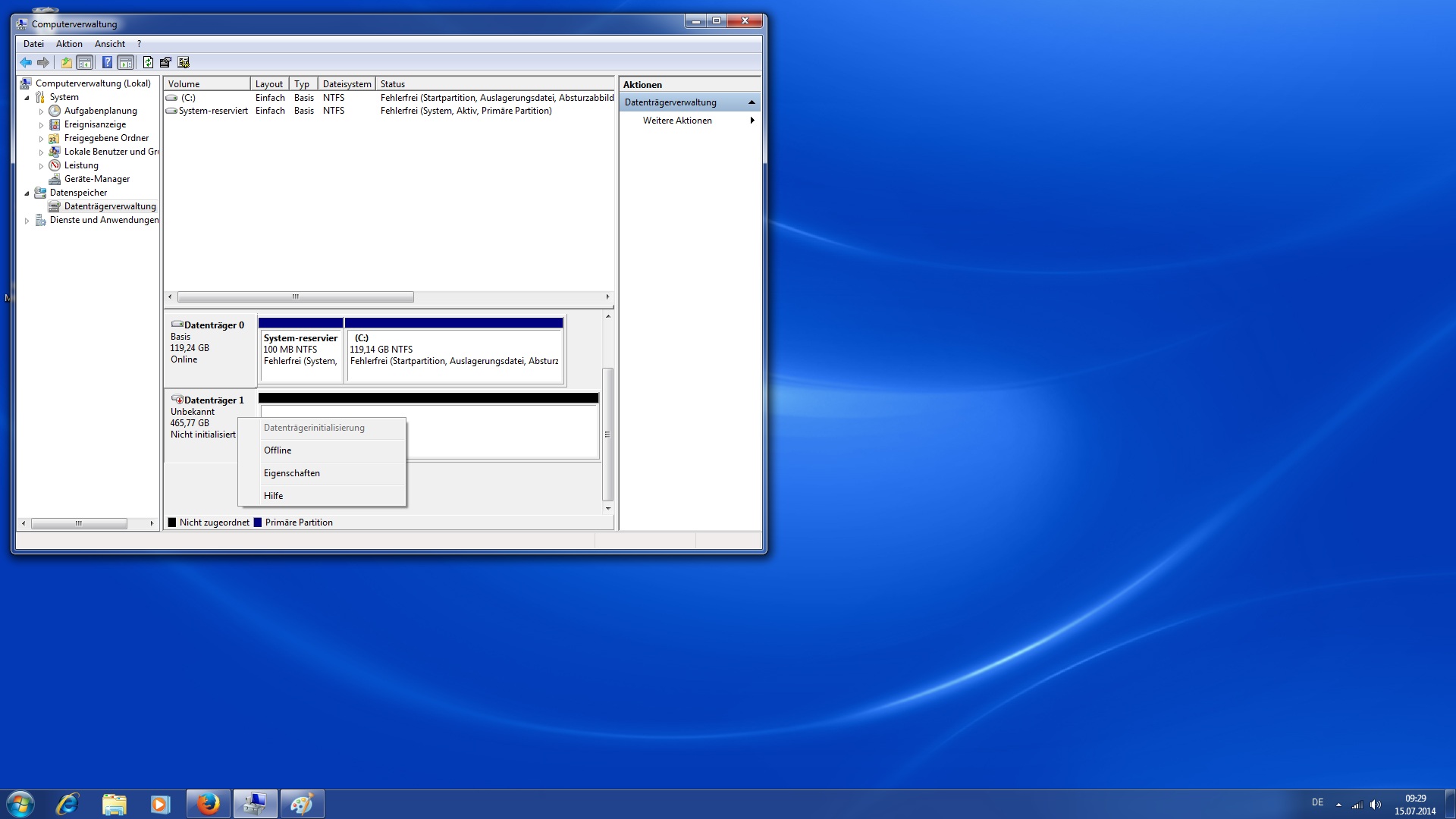Click the blue Back arrow in toolbar
Screen dimensions: 1456x819
tap(26, 63)
